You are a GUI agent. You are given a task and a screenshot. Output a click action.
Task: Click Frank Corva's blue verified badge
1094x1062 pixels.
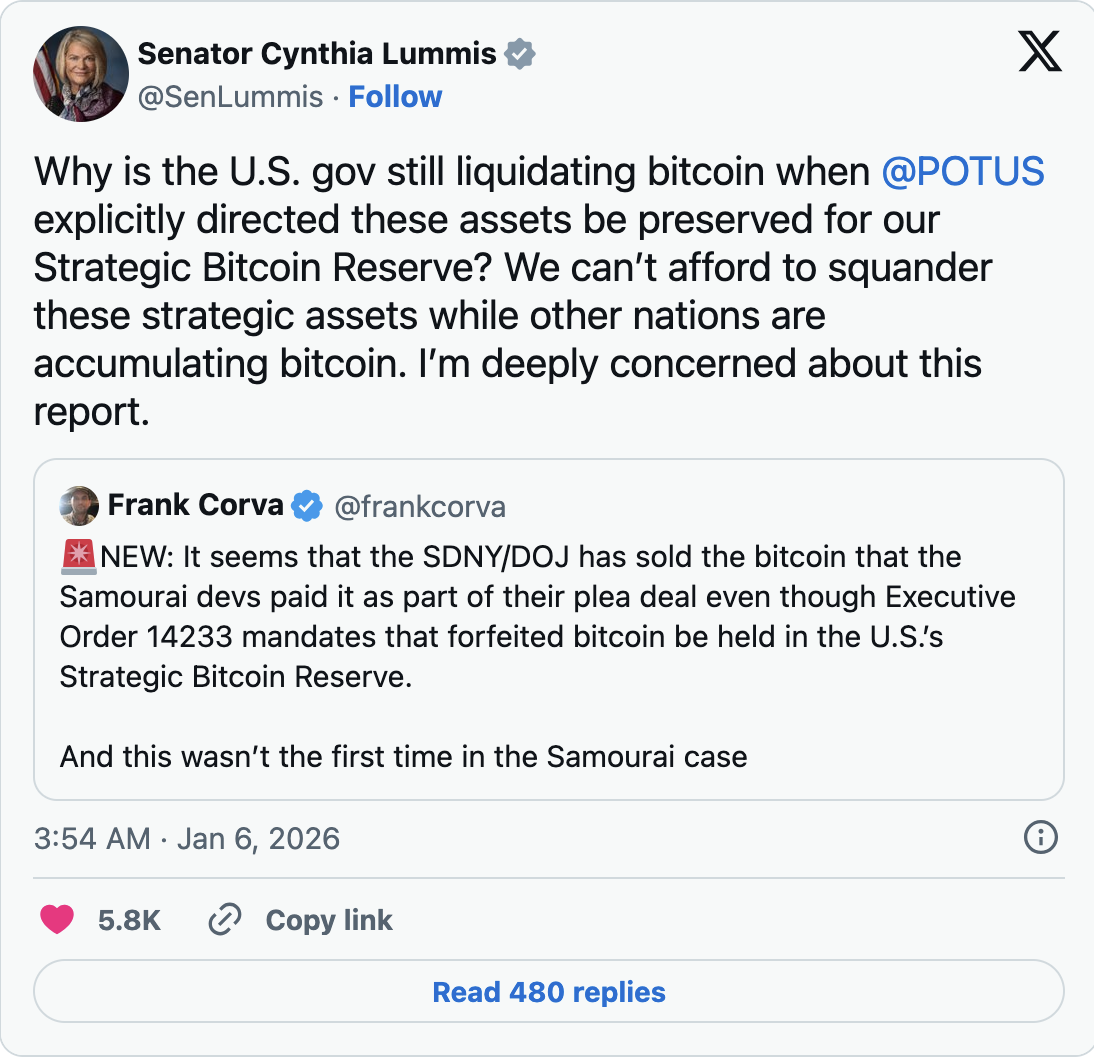(x=307, y=507)
